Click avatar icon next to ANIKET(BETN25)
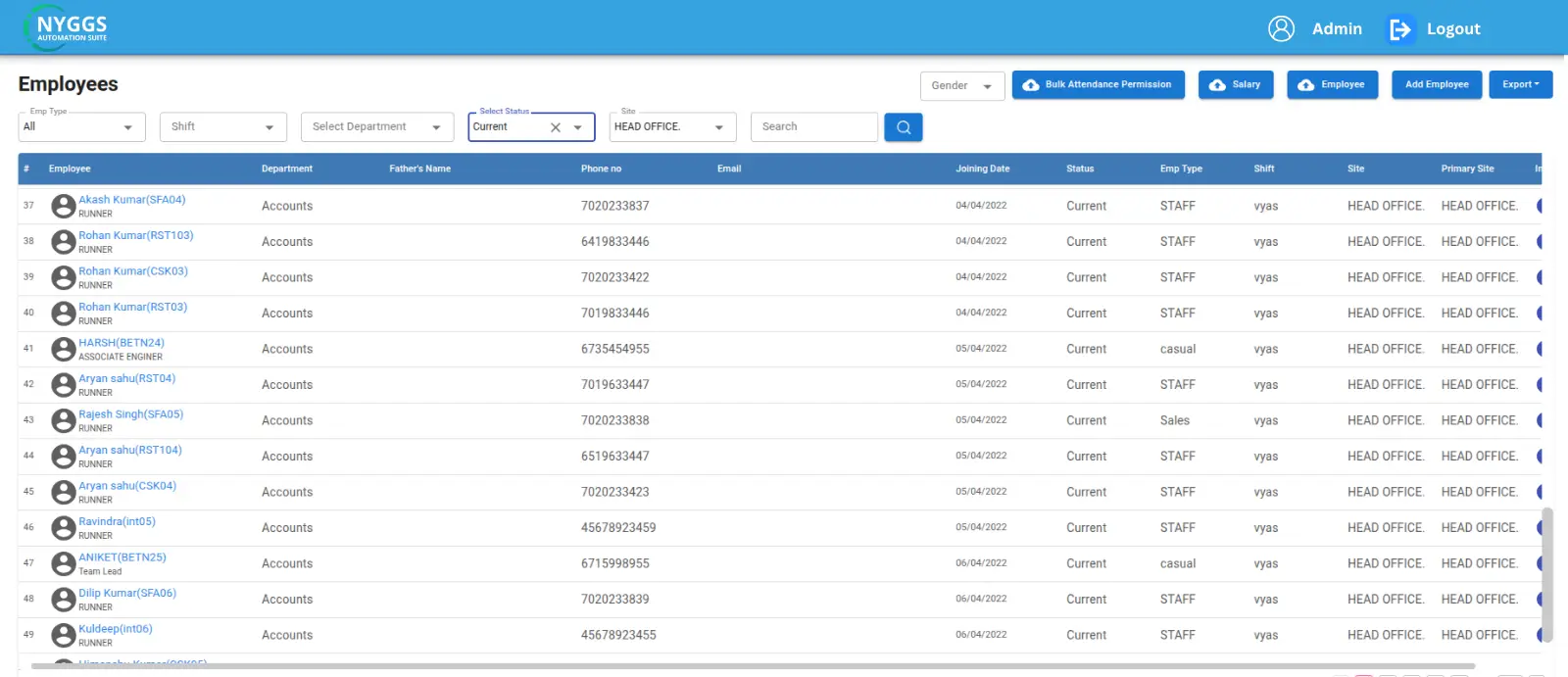Screen dimensions: 1568x677 [x=64, y=563]
